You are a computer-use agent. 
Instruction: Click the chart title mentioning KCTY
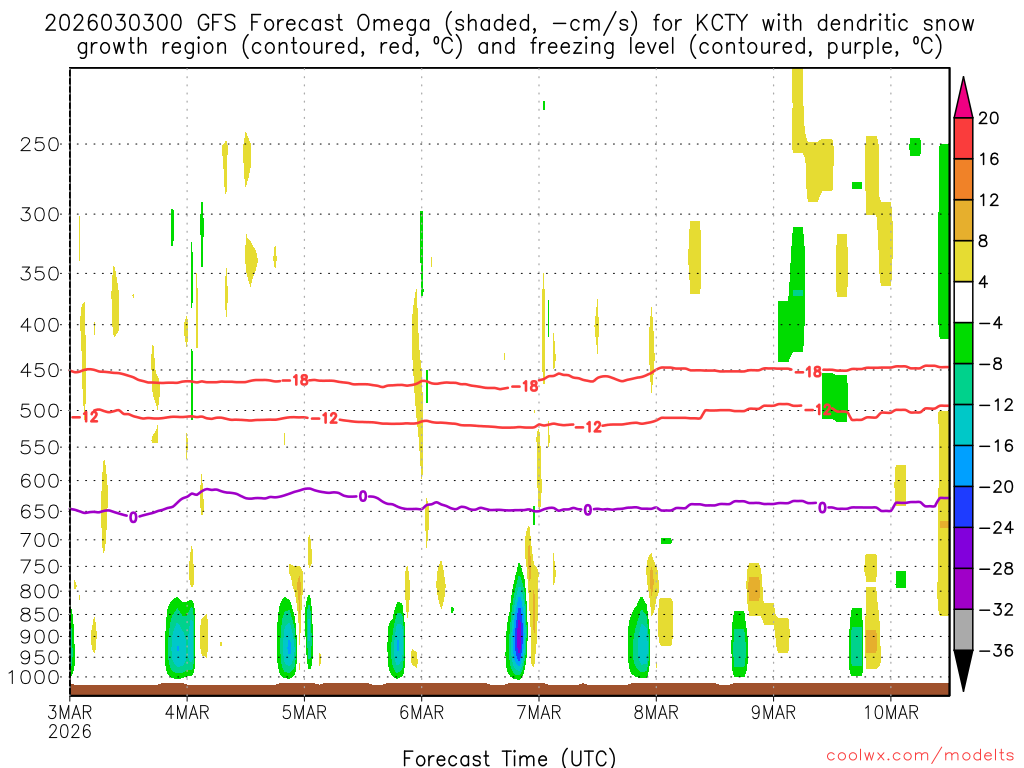[509, 23]
